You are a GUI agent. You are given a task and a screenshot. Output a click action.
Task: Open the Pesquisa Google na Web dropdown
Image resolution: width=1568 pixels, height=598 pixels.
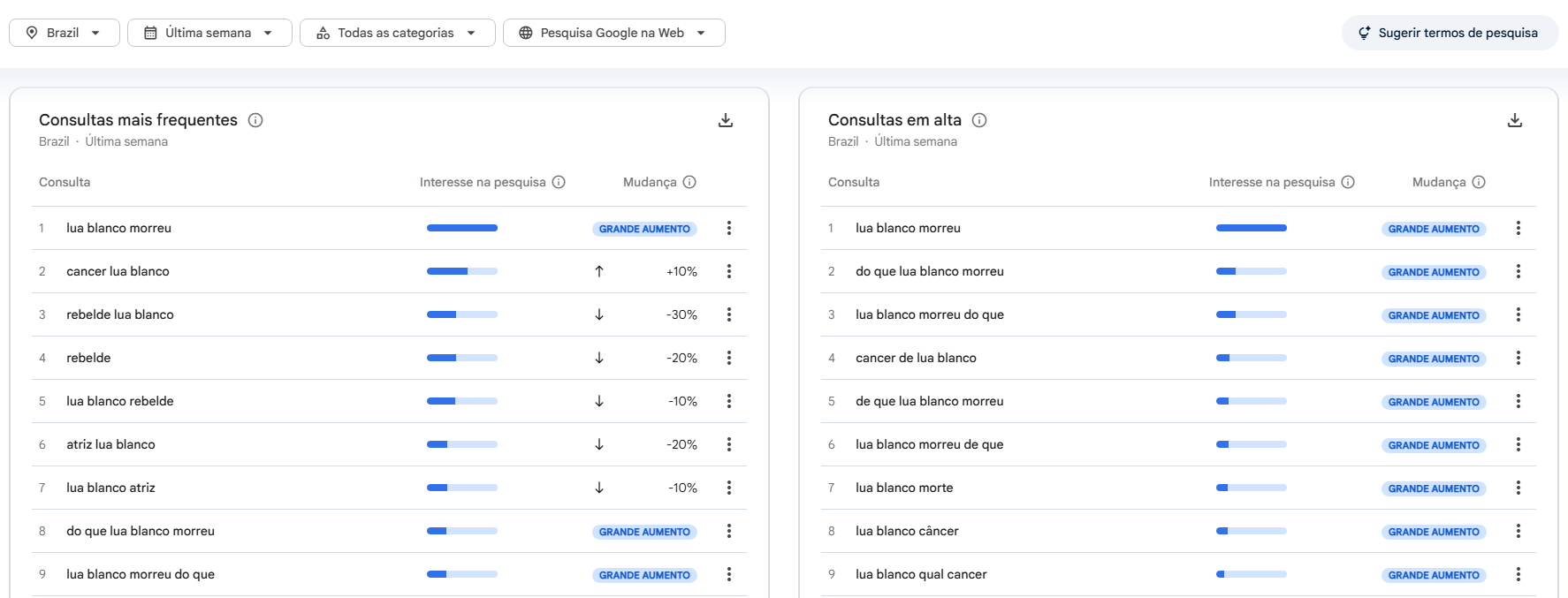click(x=613, y=33)
